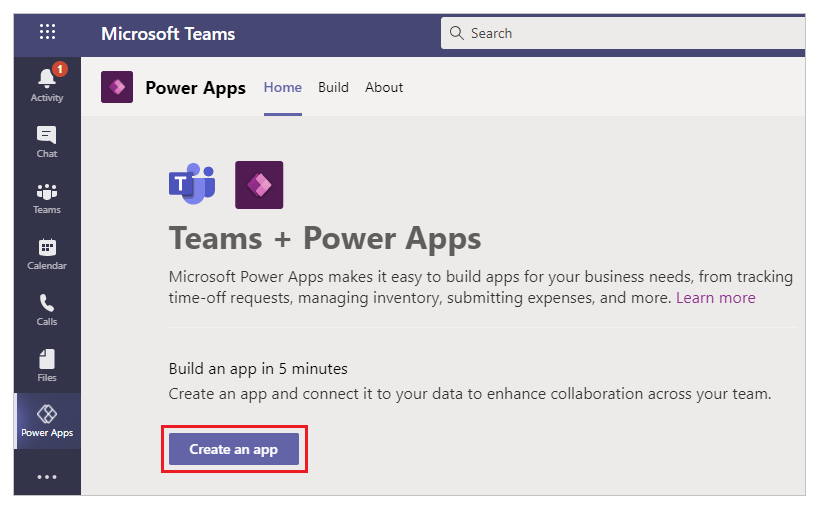Click the large Power Apps logo graphic
The width and height of the screenshot is (819, 506).
[x=259, y=185]
